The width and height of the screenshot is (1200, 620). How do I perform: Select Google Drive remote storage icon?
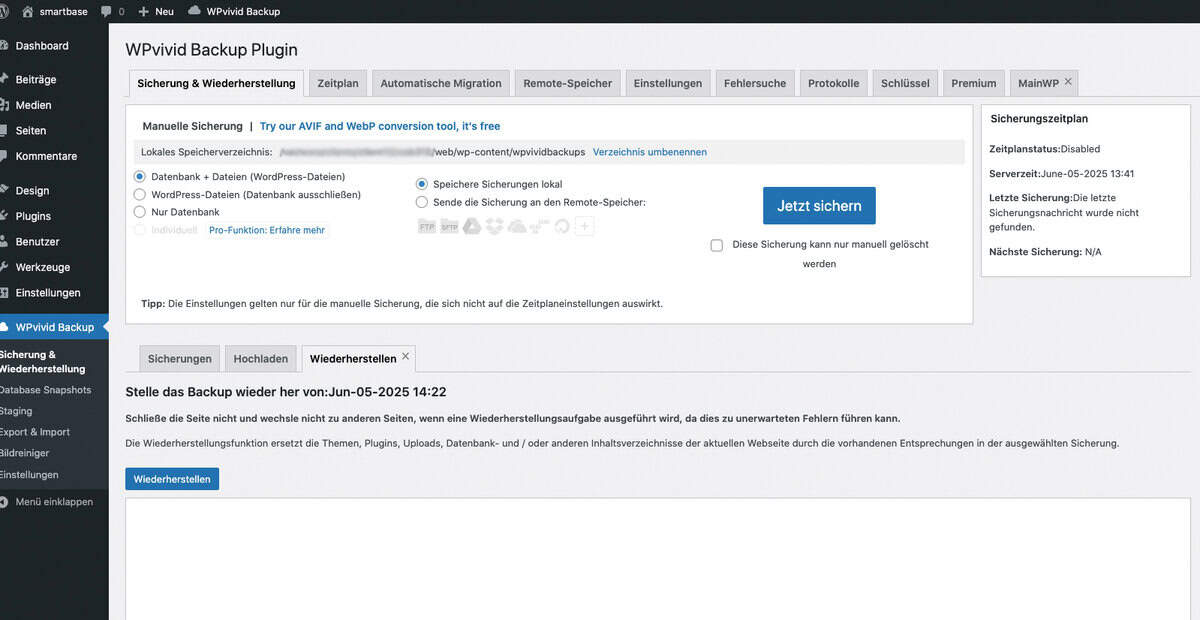tap(471, 227)
